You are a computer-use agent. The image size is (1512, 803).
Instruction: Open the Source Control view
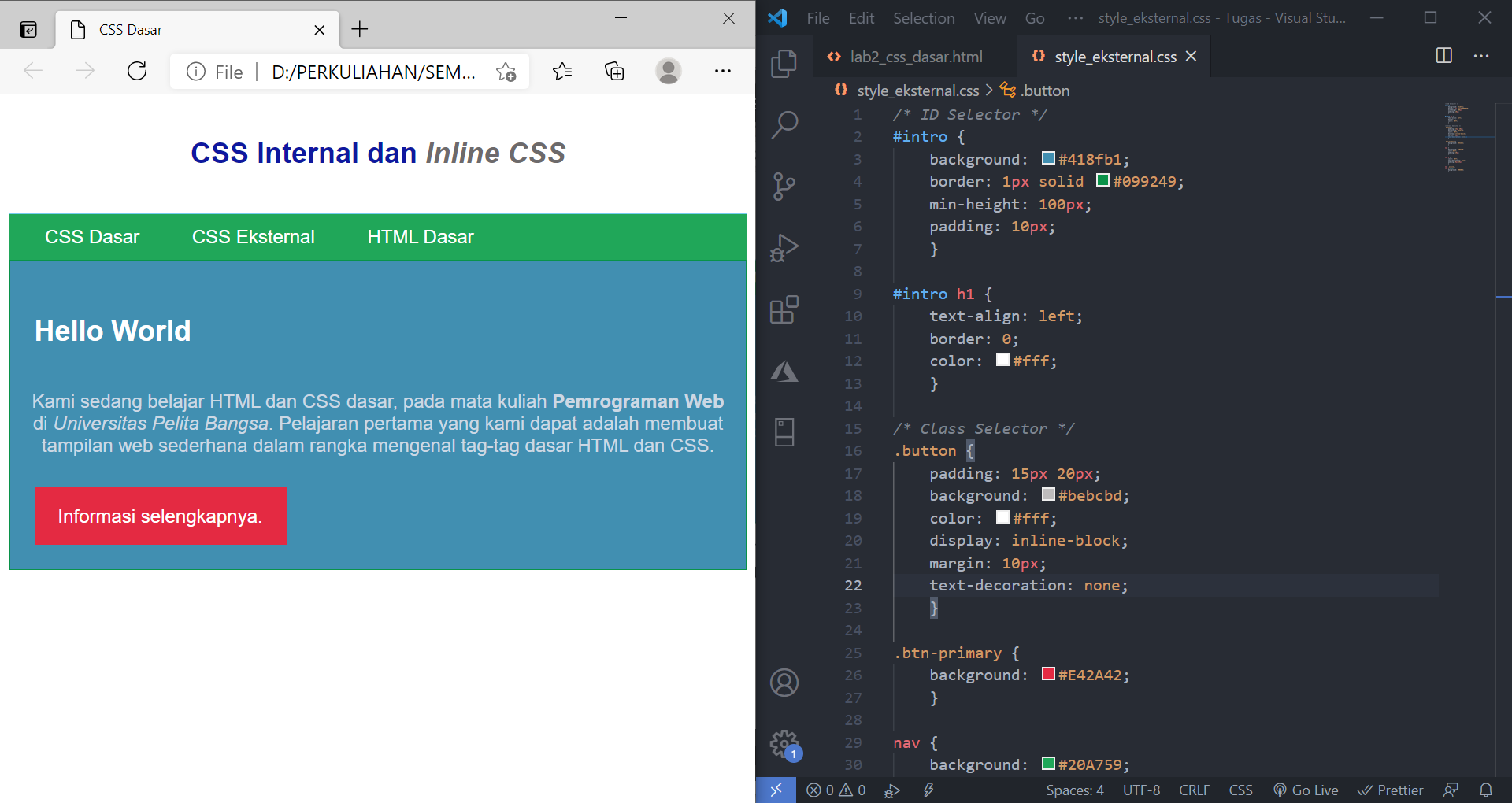(784, 187)
